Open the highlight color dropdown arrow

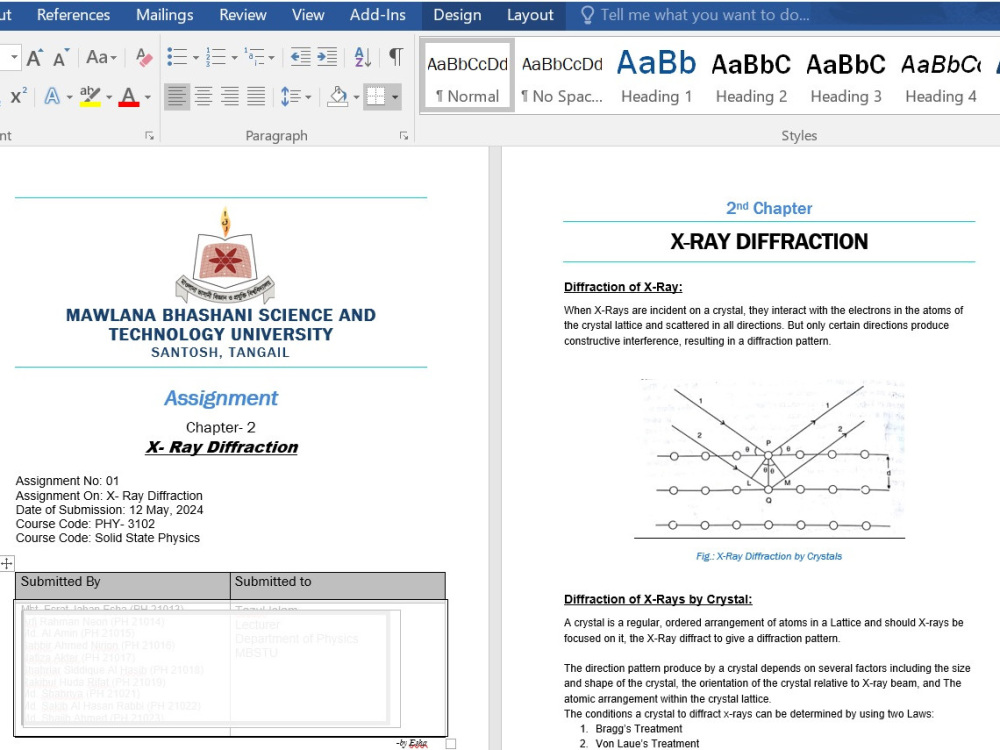pos(109,97)
